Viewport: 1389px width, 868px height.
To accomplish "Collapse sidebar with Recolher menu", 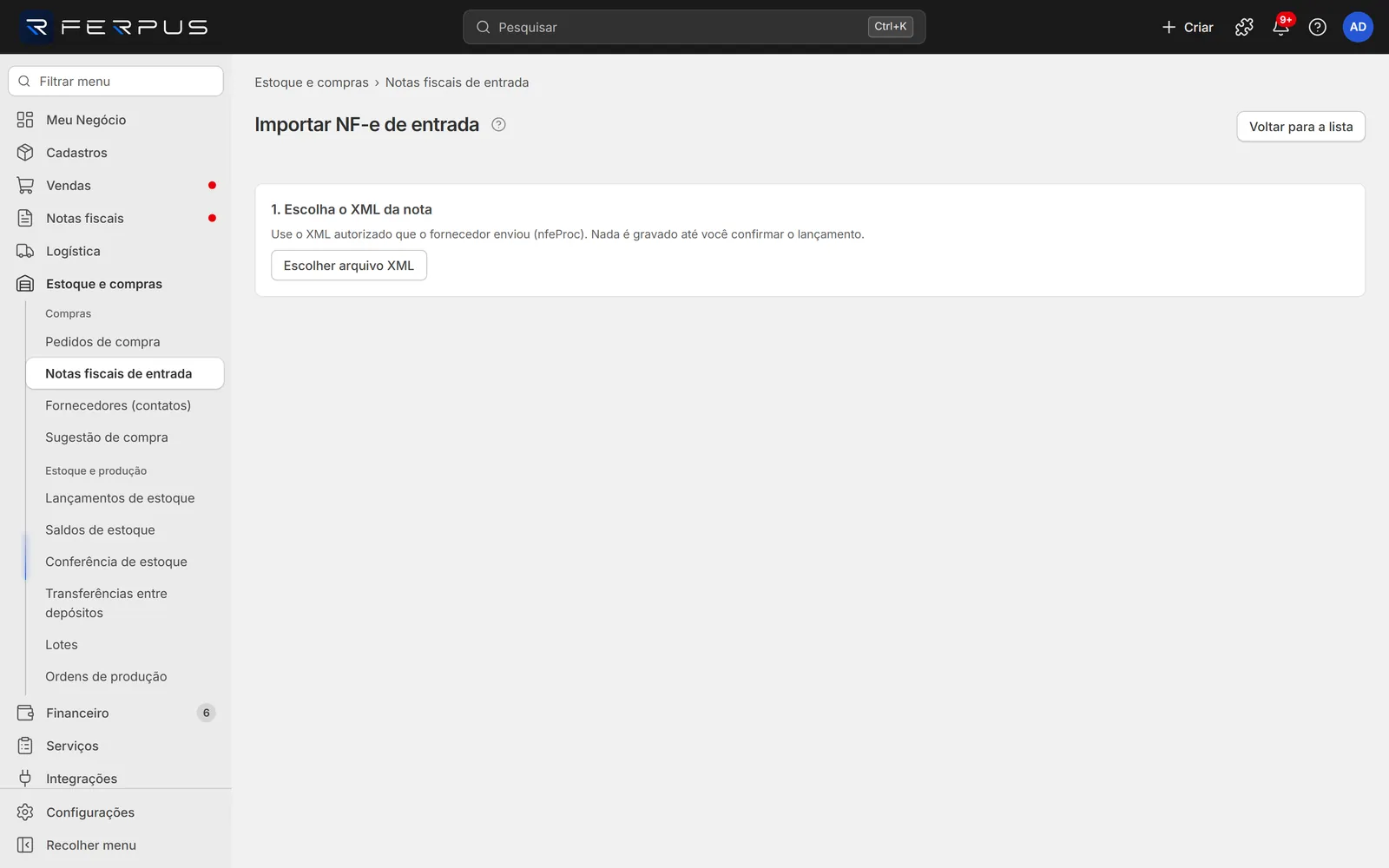I will click(115, 845).
